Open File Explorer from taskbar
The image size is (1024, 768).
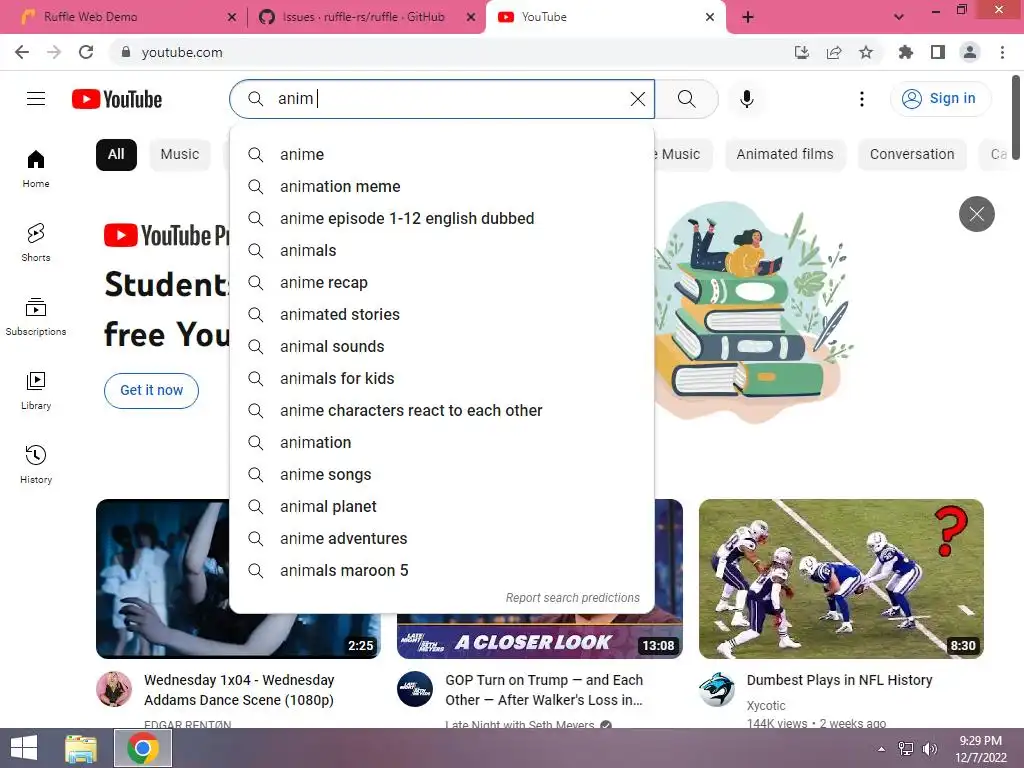(81, 748)
